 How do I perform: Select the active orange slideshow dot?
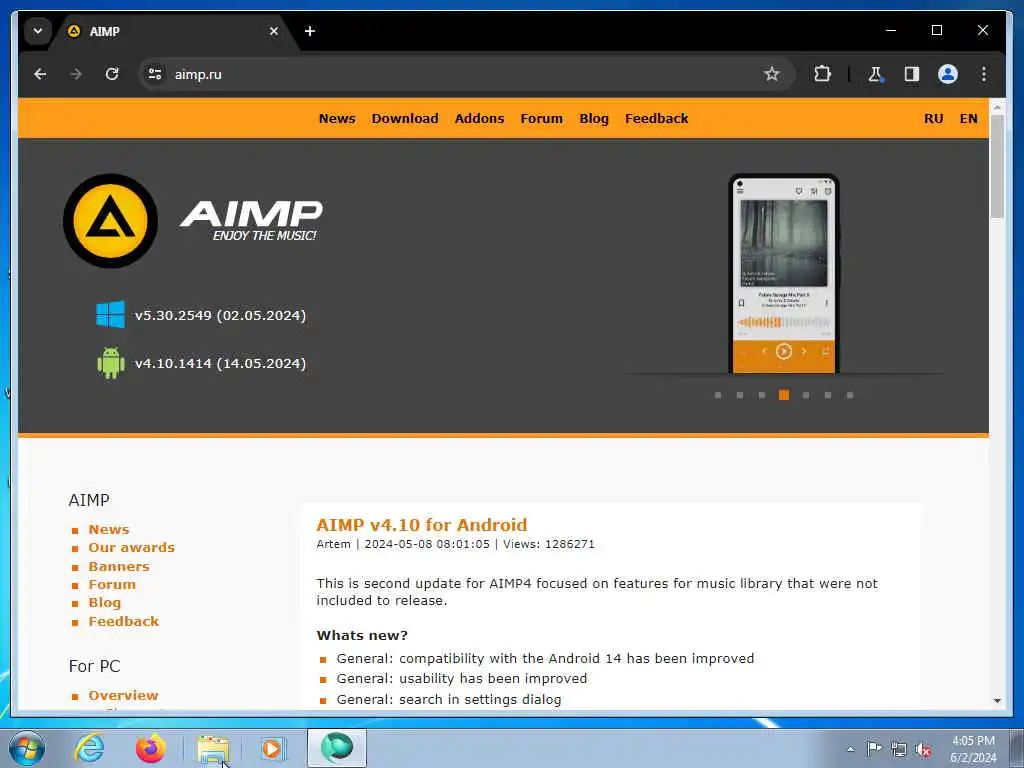784,395
